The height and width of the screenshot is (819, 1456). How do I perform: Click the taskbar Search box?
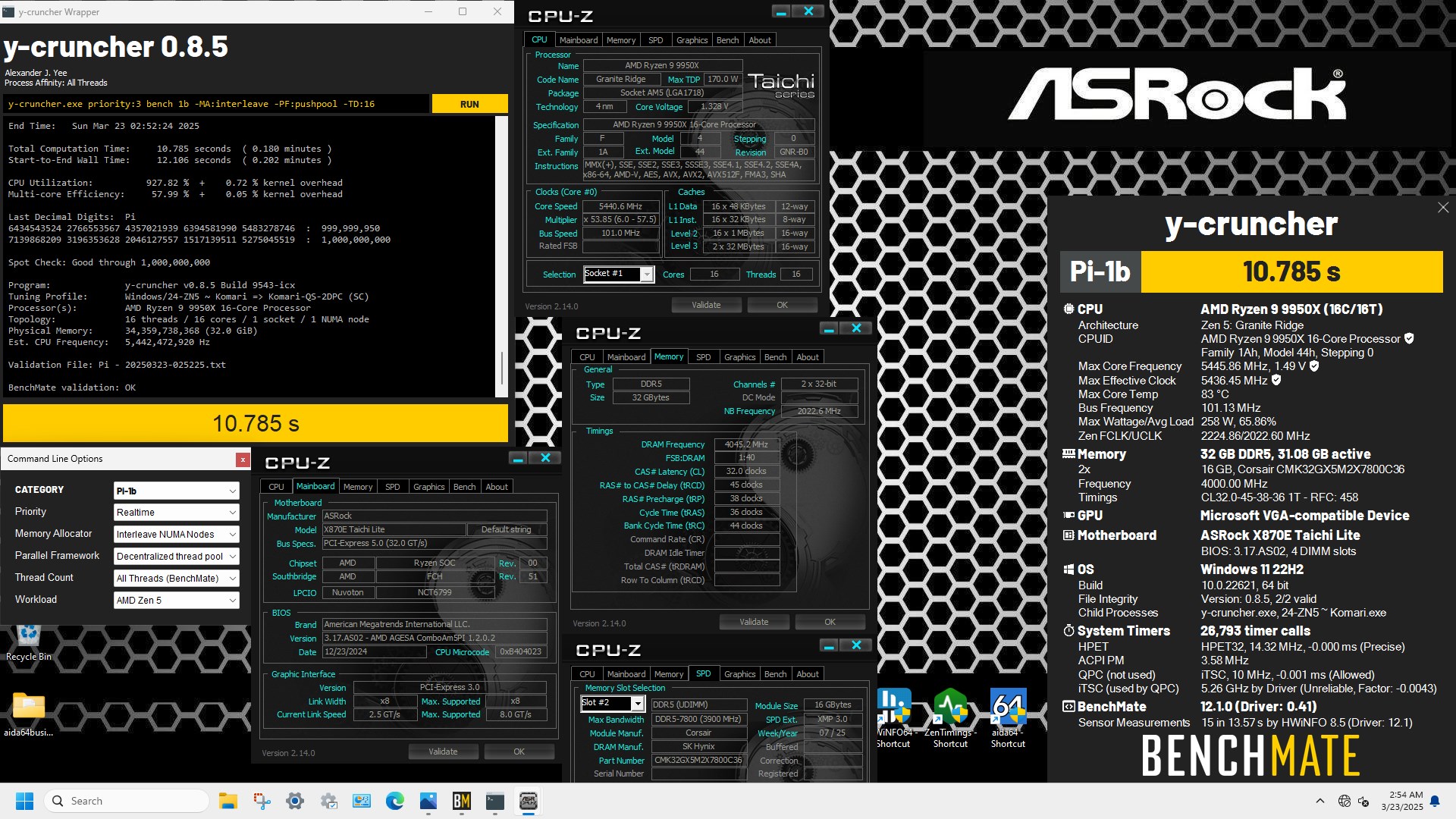click(127, 801)
